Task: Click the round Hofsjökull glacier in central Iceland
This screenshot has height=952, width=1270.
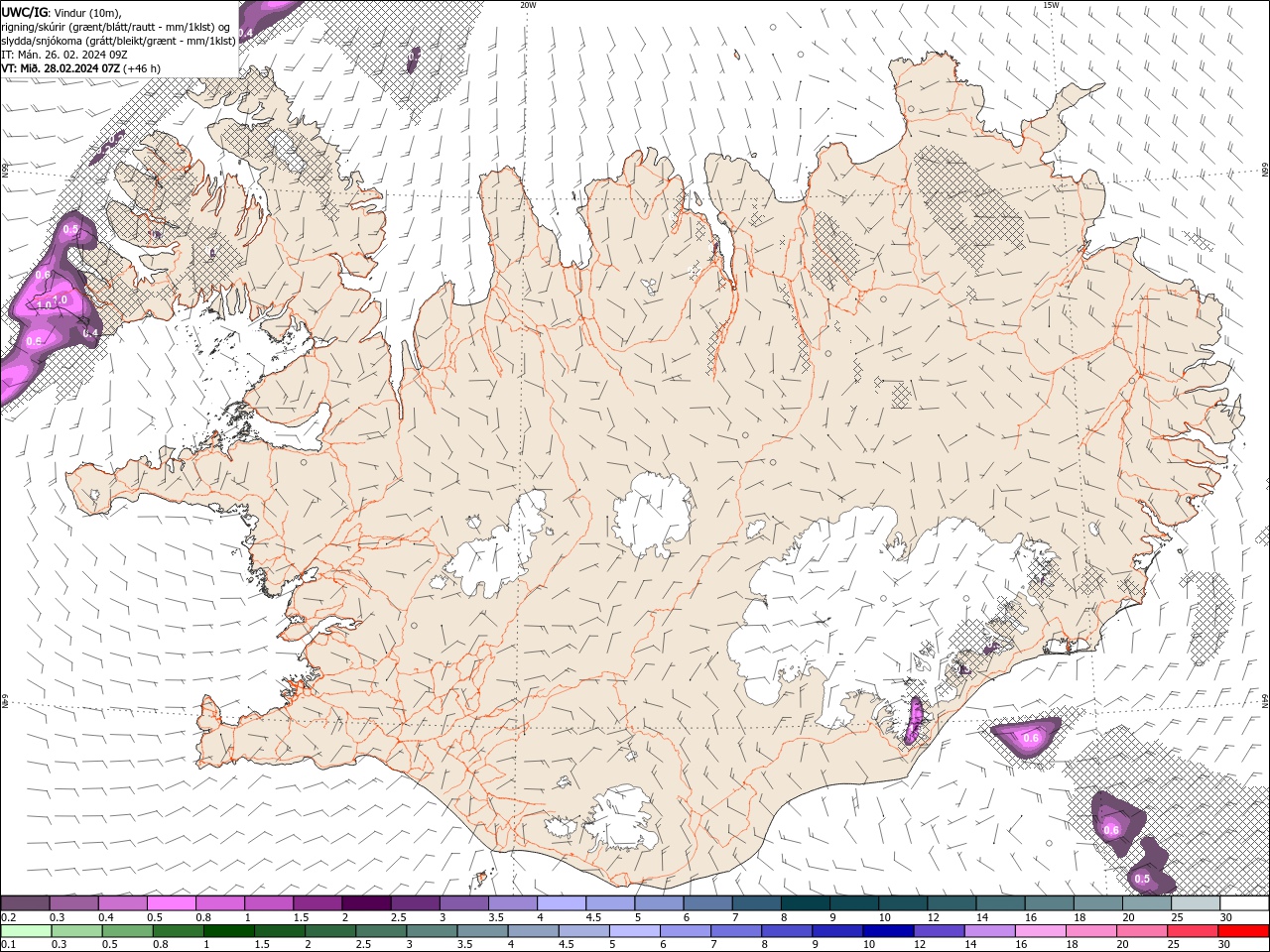Action: pyautogui.click(x=652, y=516)
